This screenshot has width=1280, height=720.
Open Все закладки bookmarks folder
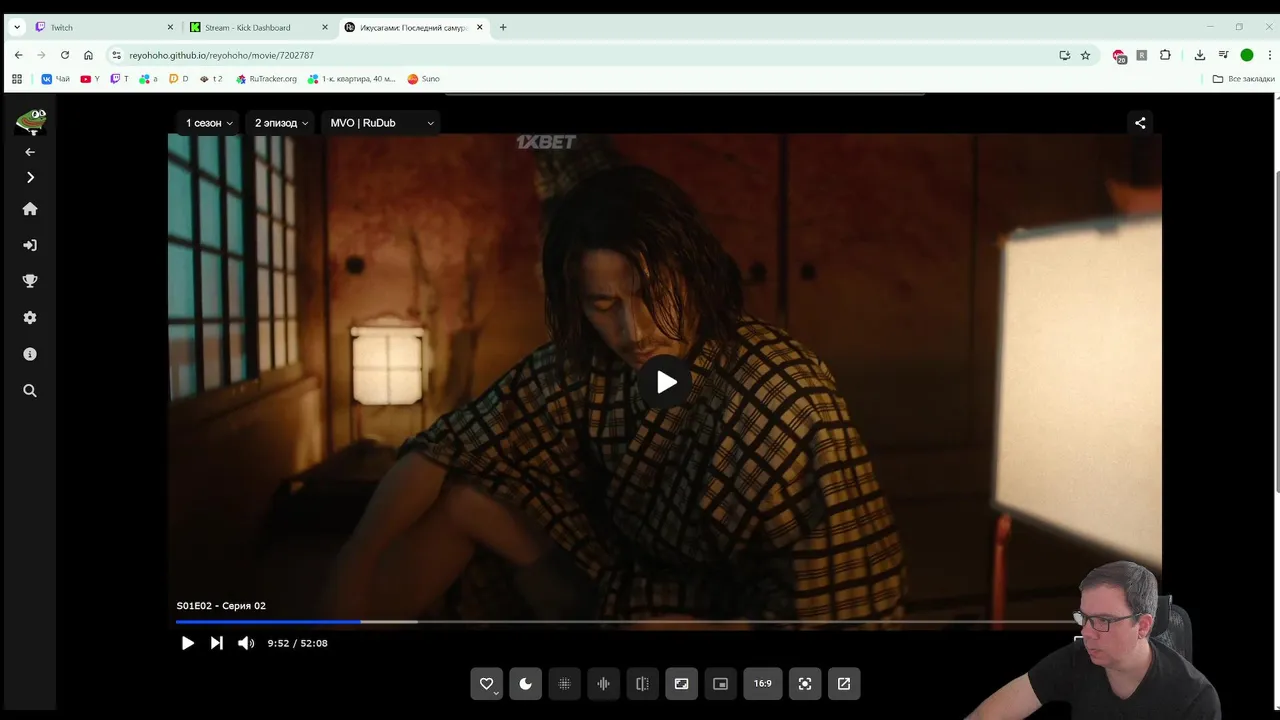click(x=1244, y=79)
